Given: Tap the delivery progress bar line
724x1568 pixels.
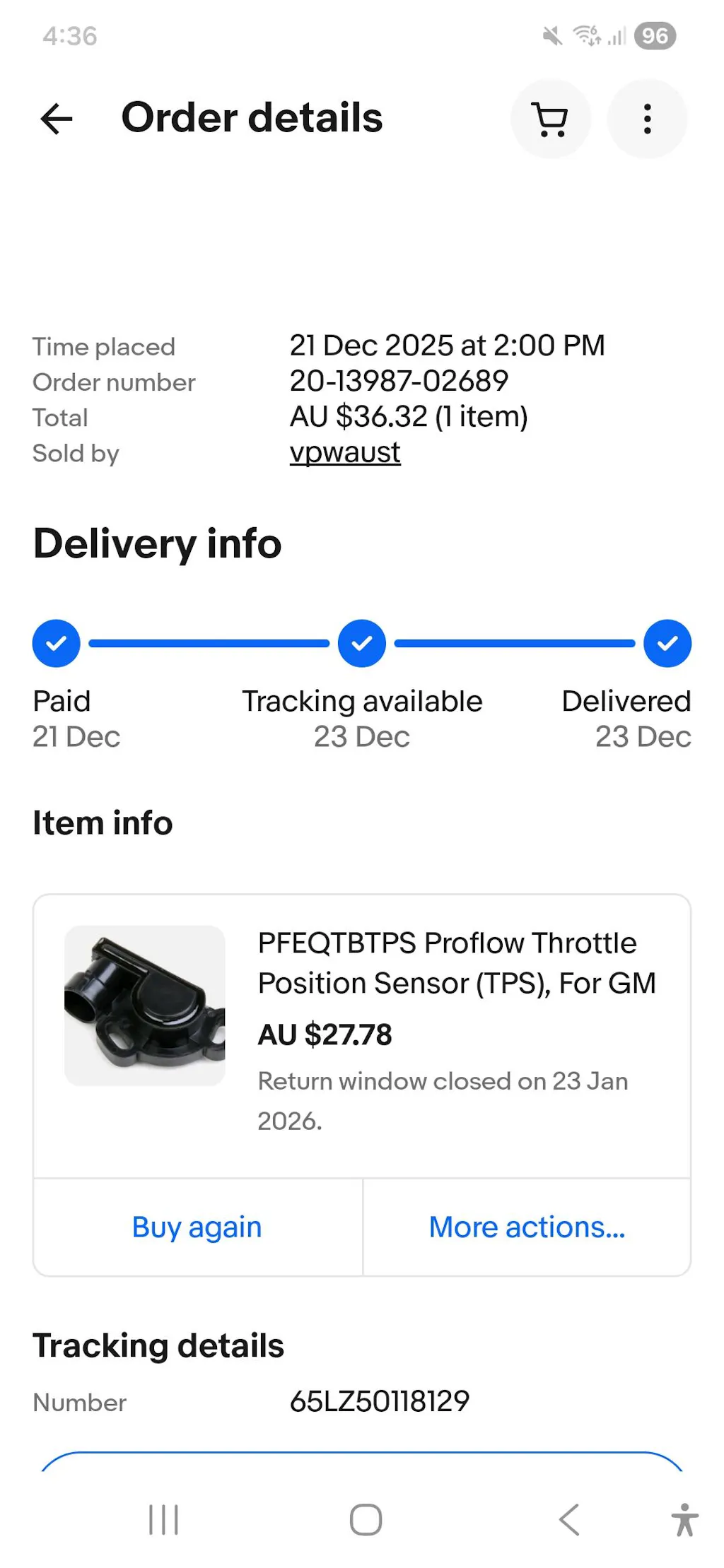Looking at the screenshot, I should coord(209,644).
